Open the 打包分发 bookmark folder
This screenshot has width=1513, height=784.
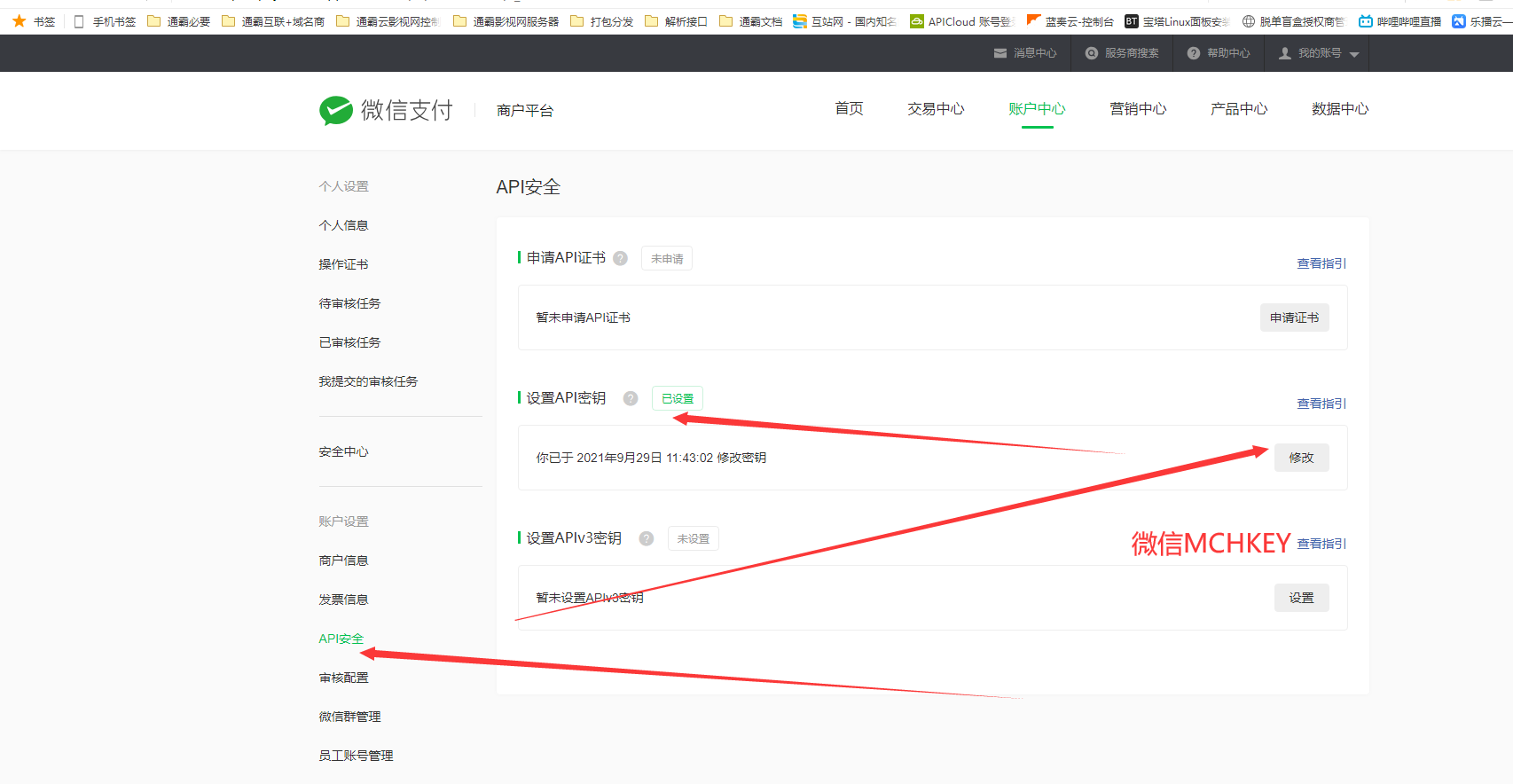click(x=601, y=21)
